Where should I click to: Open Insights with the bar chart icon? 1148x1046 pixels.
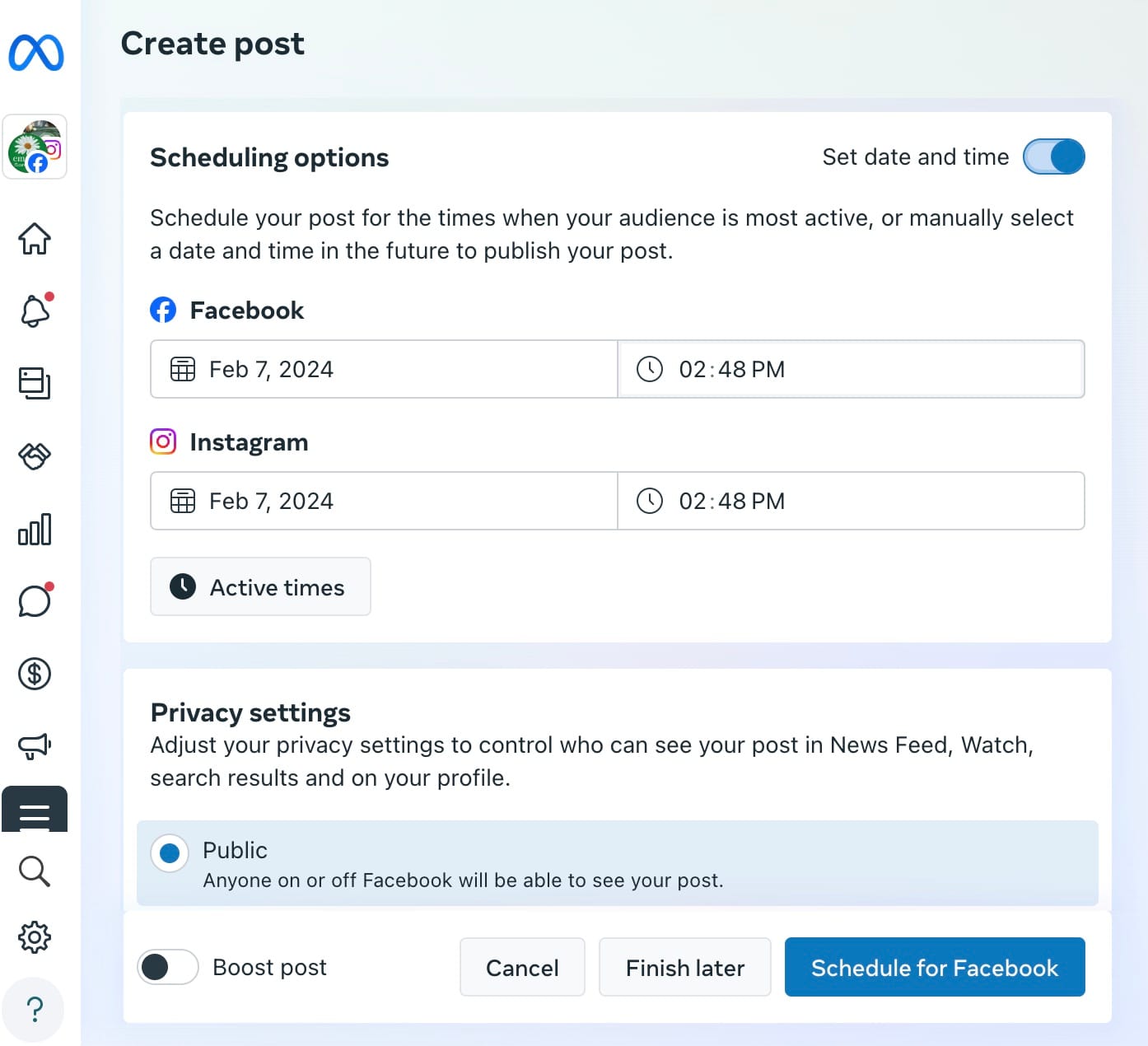coord(35,530)
